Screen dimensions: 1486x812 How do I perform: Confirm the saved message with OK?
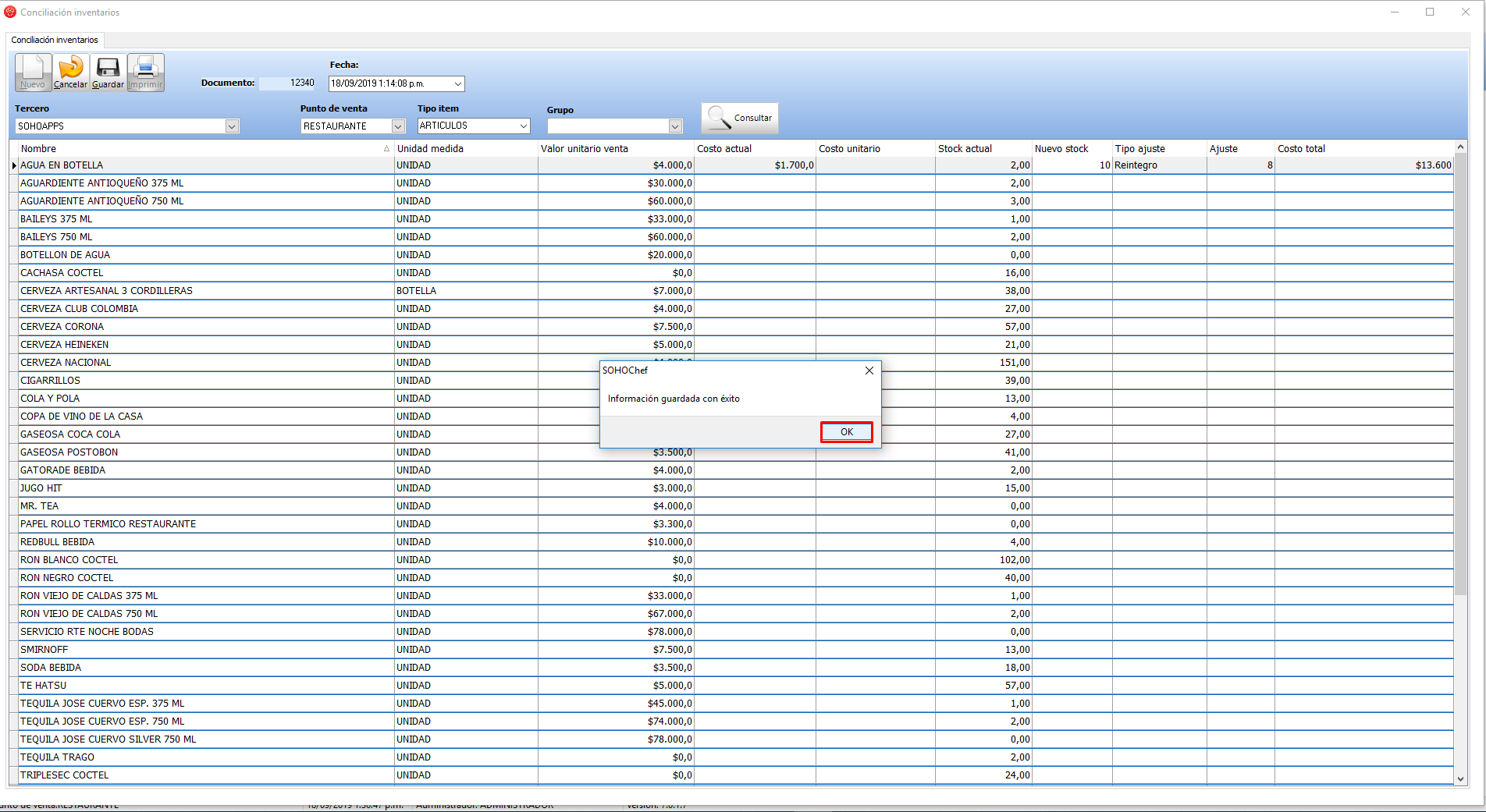pos(846,432)
